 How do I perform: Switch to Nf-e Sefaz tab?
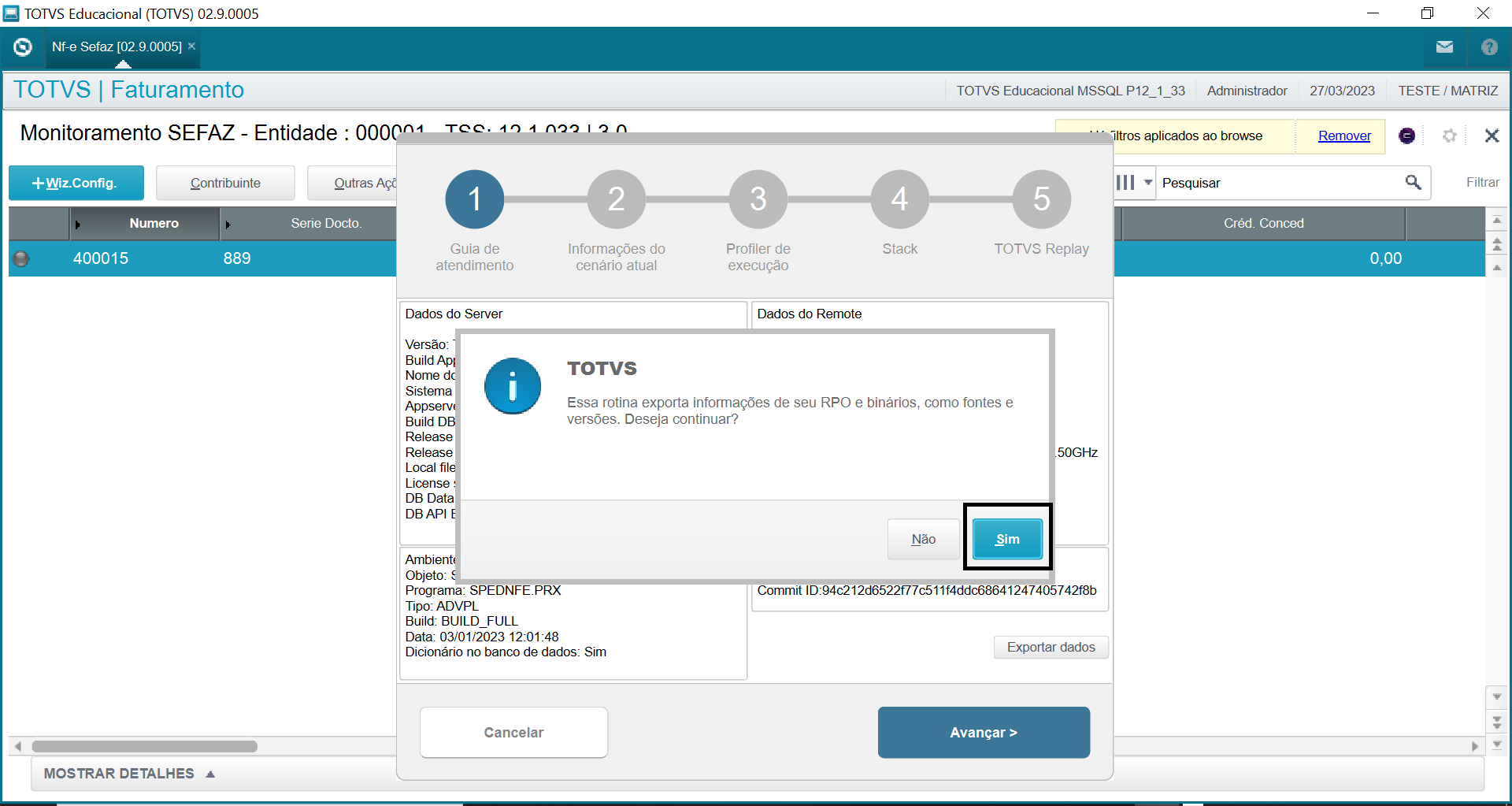coord(117,46)
